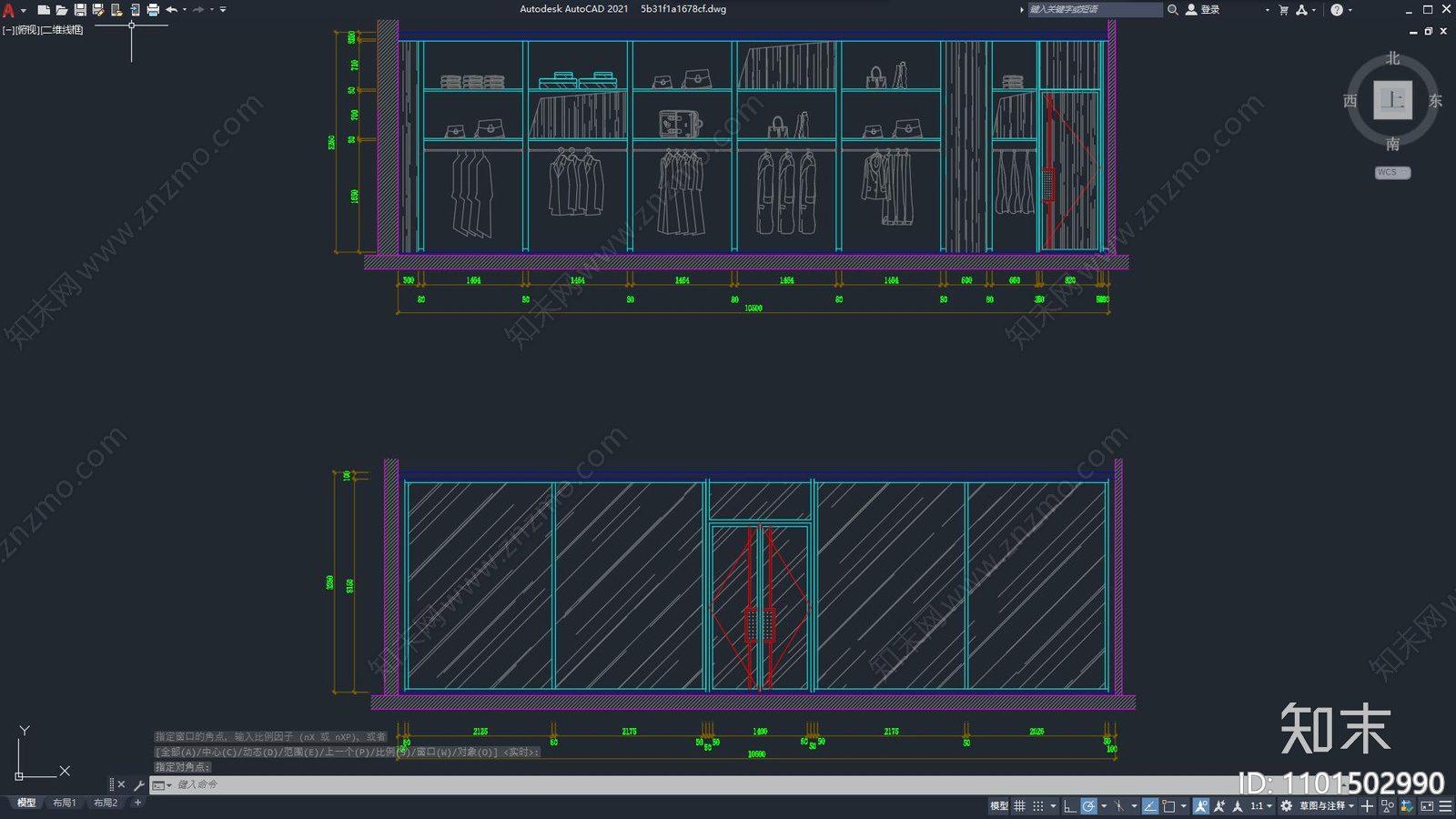Toggle the drawing grid display

coord(1019,805)
